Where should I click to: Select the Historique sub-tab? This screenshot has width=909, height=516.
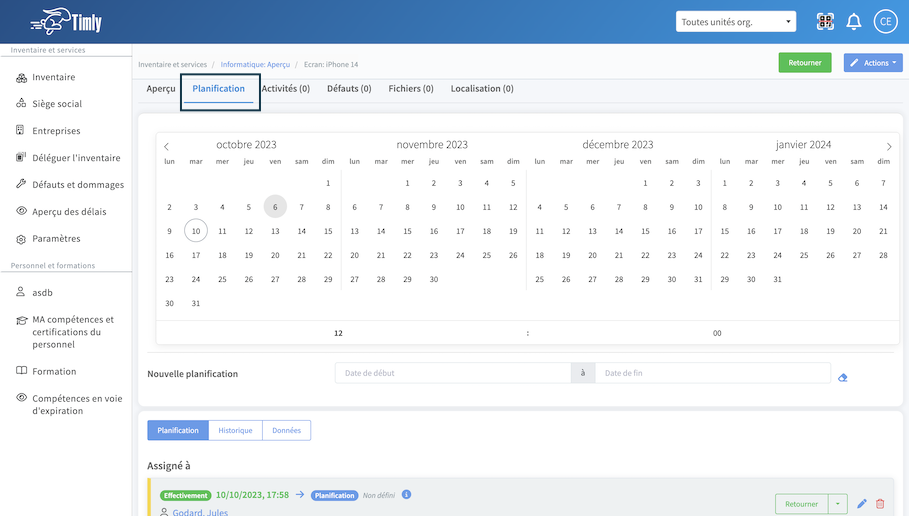(x=235, y=430)
